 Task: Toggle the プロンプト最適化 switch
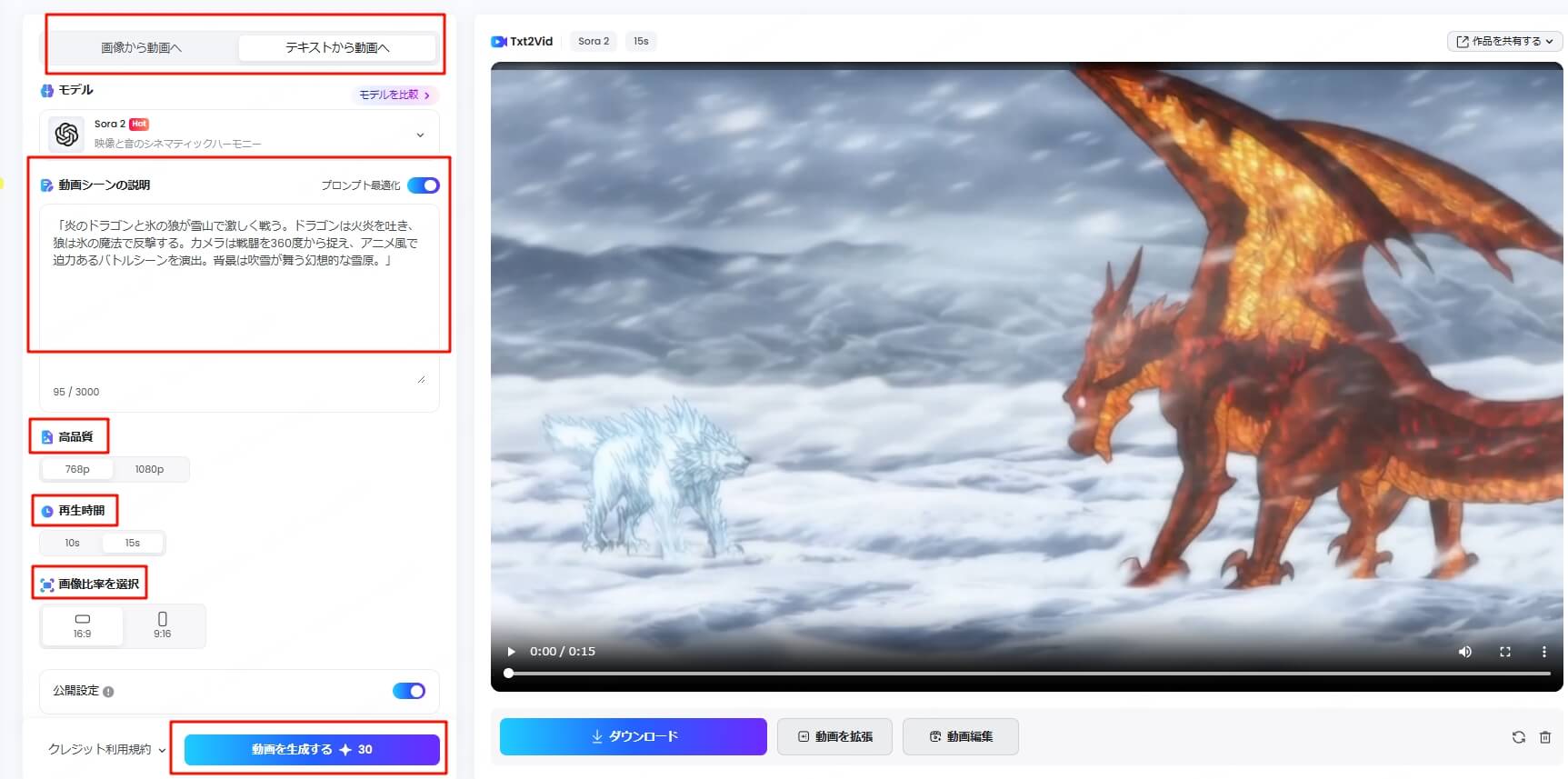tap(423, 185)
